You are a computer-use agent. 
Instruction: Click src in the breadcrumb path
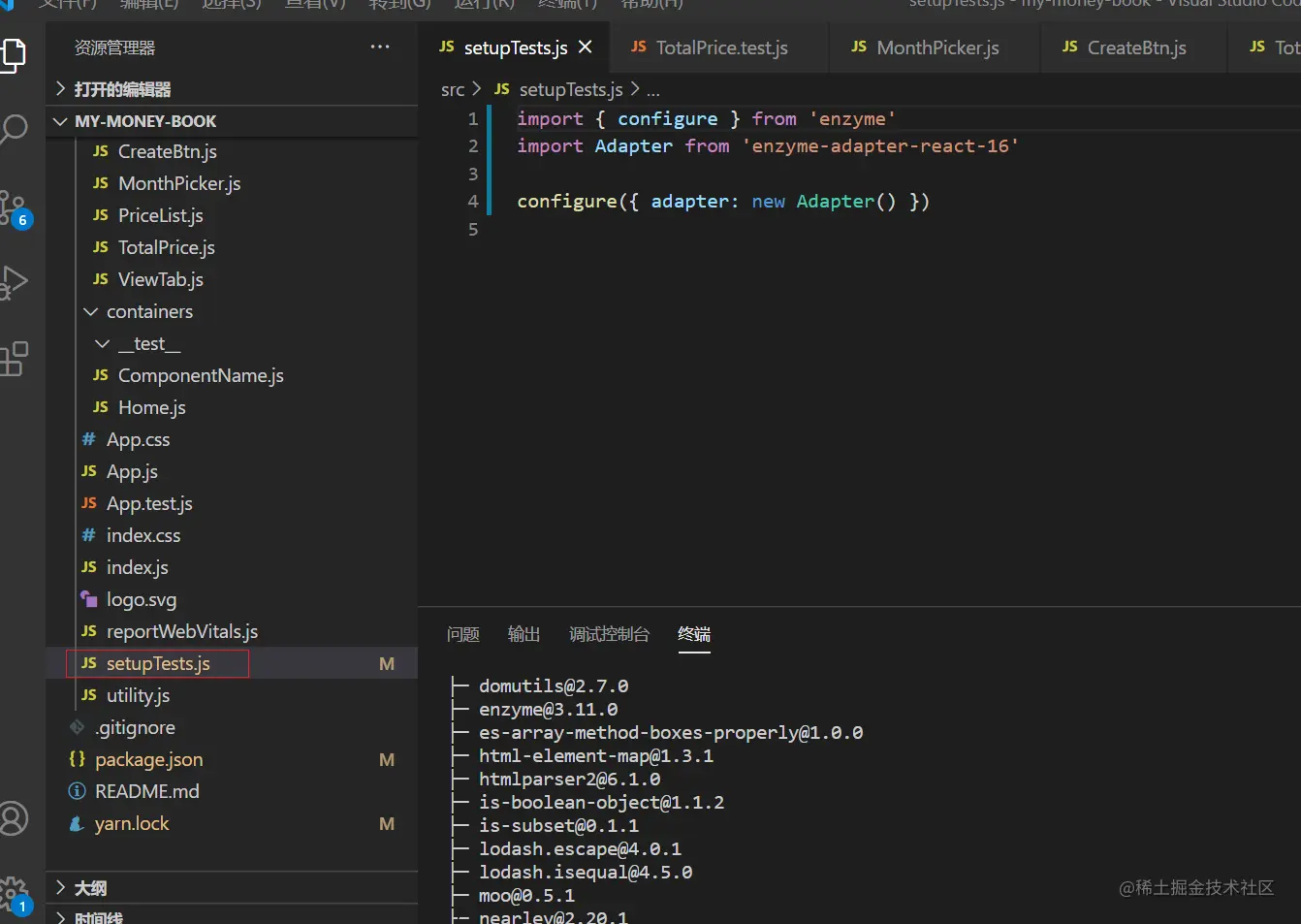pyautogui.click(x=452, y=89)
